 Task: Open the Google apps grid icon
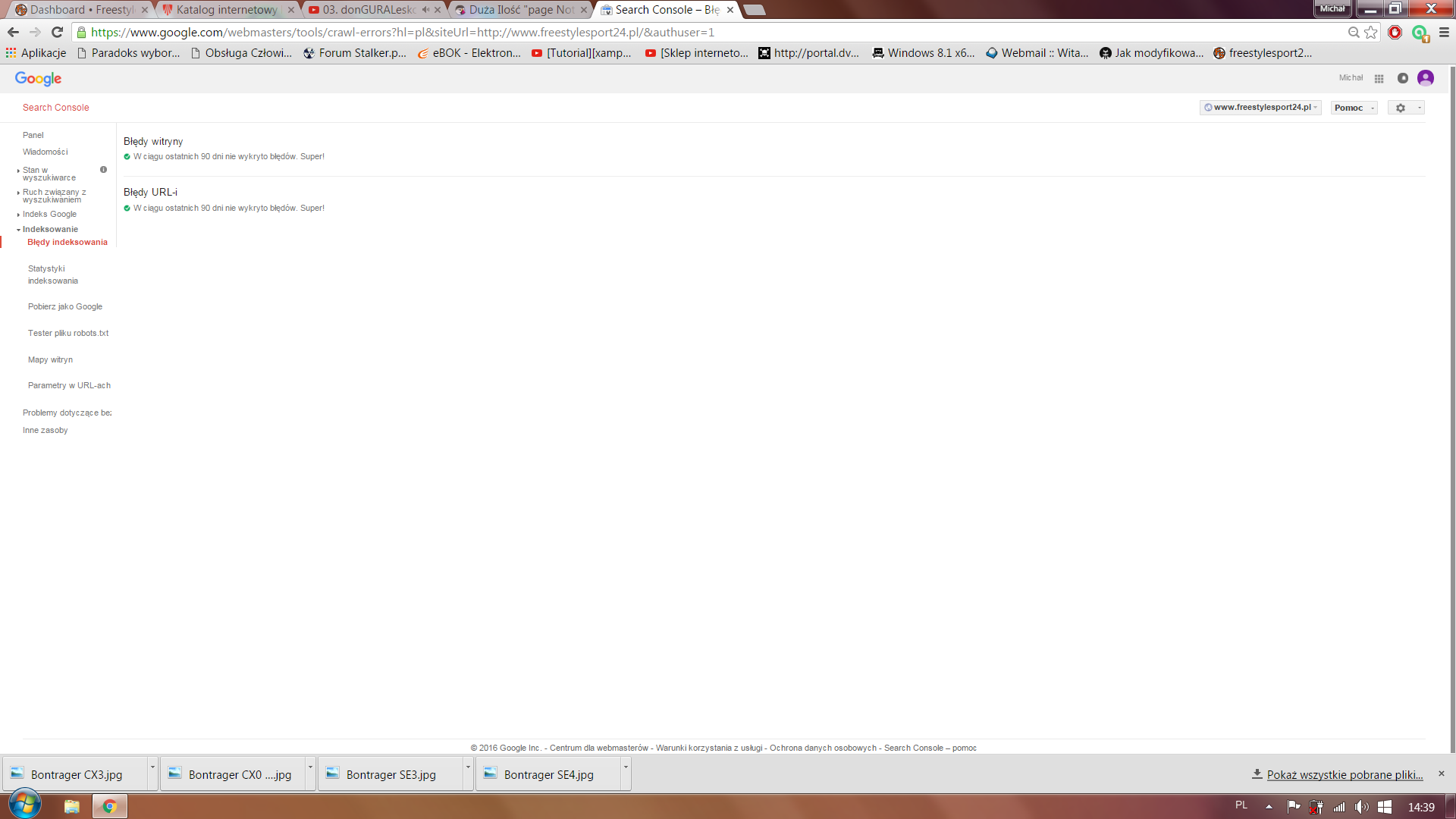[1379, 78]
